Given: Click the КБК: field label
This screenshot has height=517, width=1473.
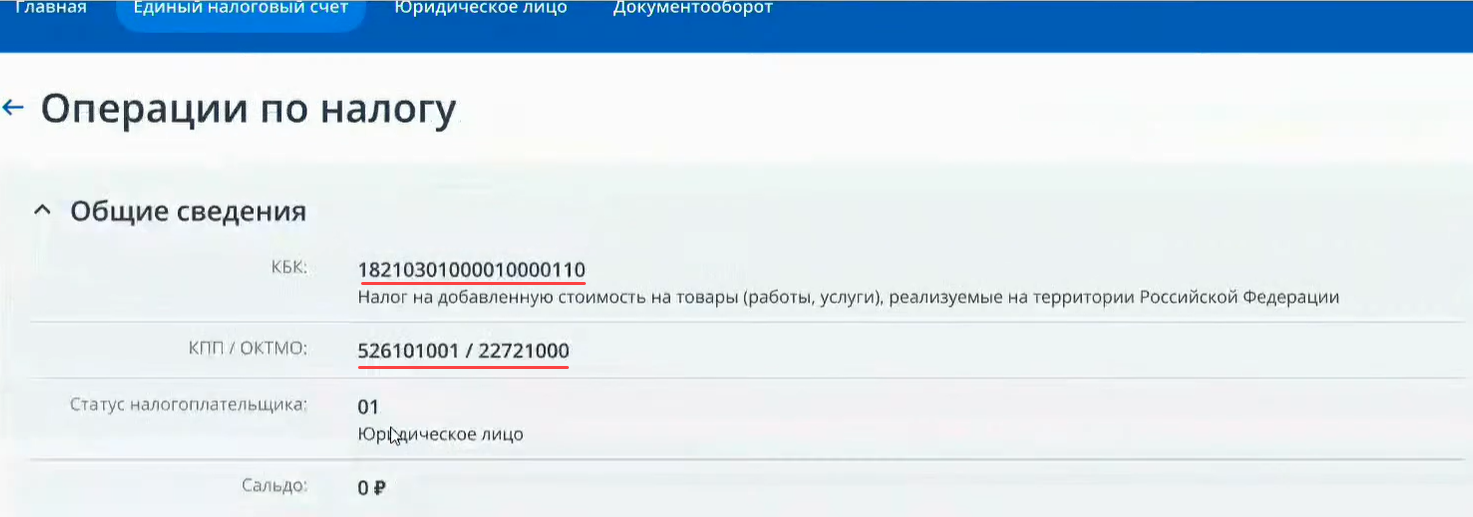Looking at the screenshot, I should pyautogui.click(x=291, y=267).
